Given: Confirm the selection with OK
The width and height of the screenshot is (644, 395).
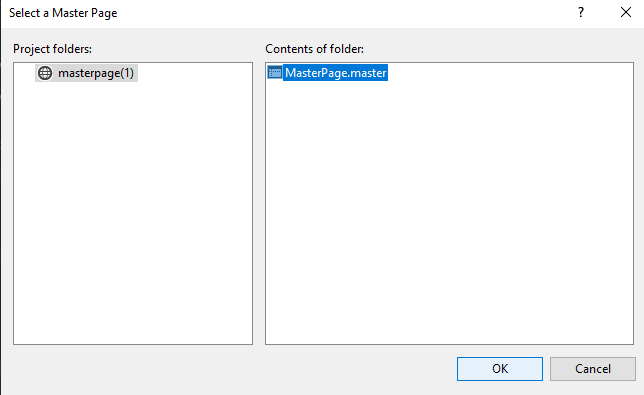Looking at the screenshot, I should coord(499,369).
